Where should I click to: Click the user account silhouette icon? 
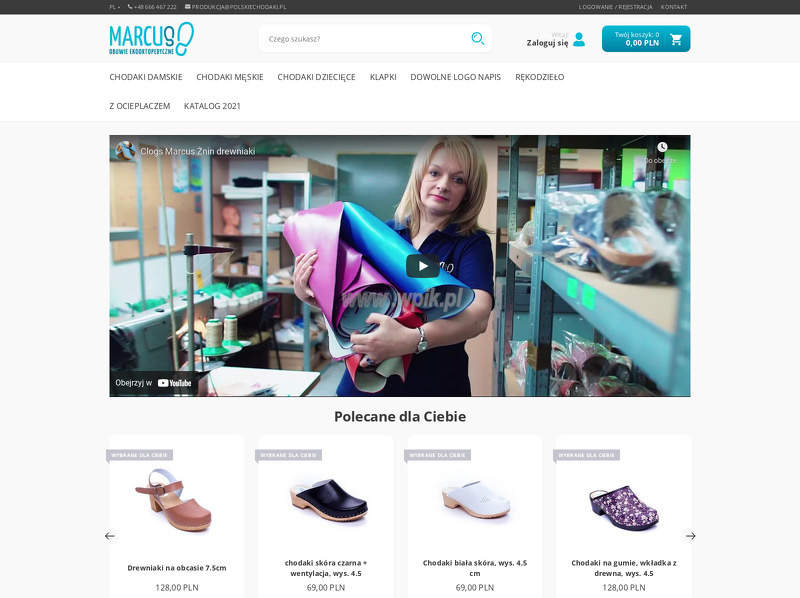click(x=579, y=39)
